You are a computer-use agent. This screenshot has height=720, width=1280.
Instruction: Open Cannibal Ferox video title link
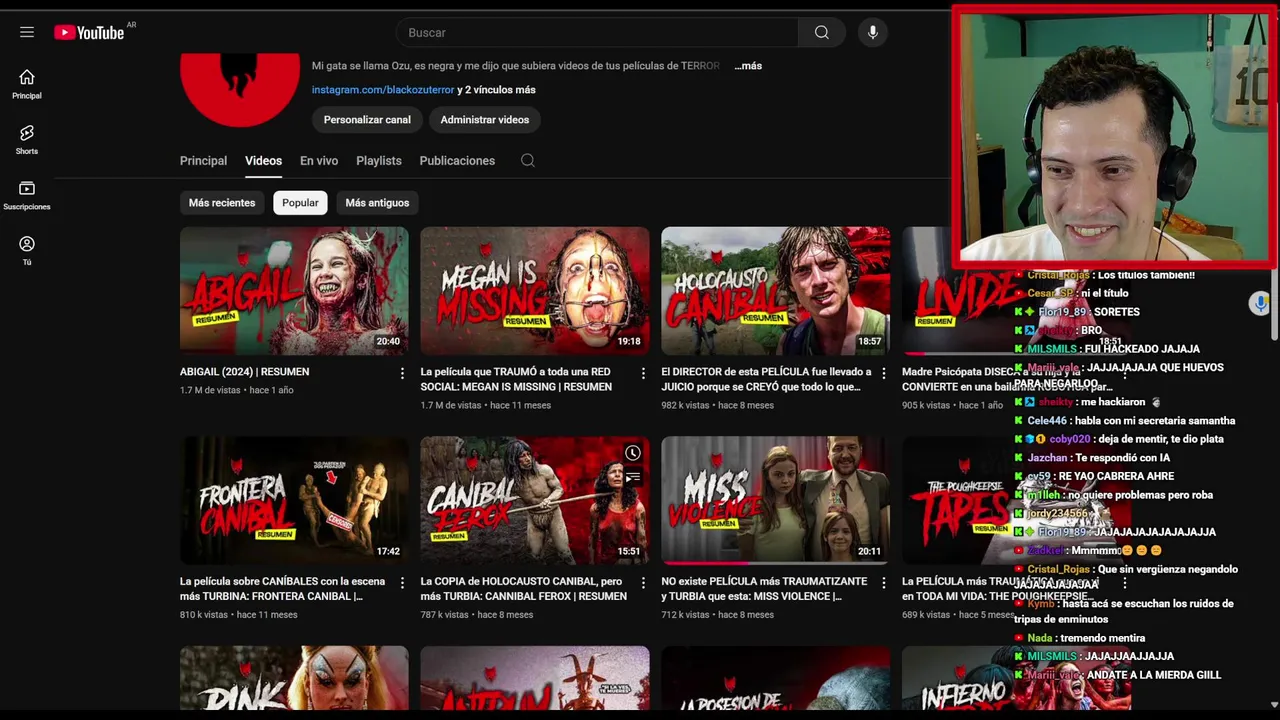pyautogui.click(x=523, y=588)
